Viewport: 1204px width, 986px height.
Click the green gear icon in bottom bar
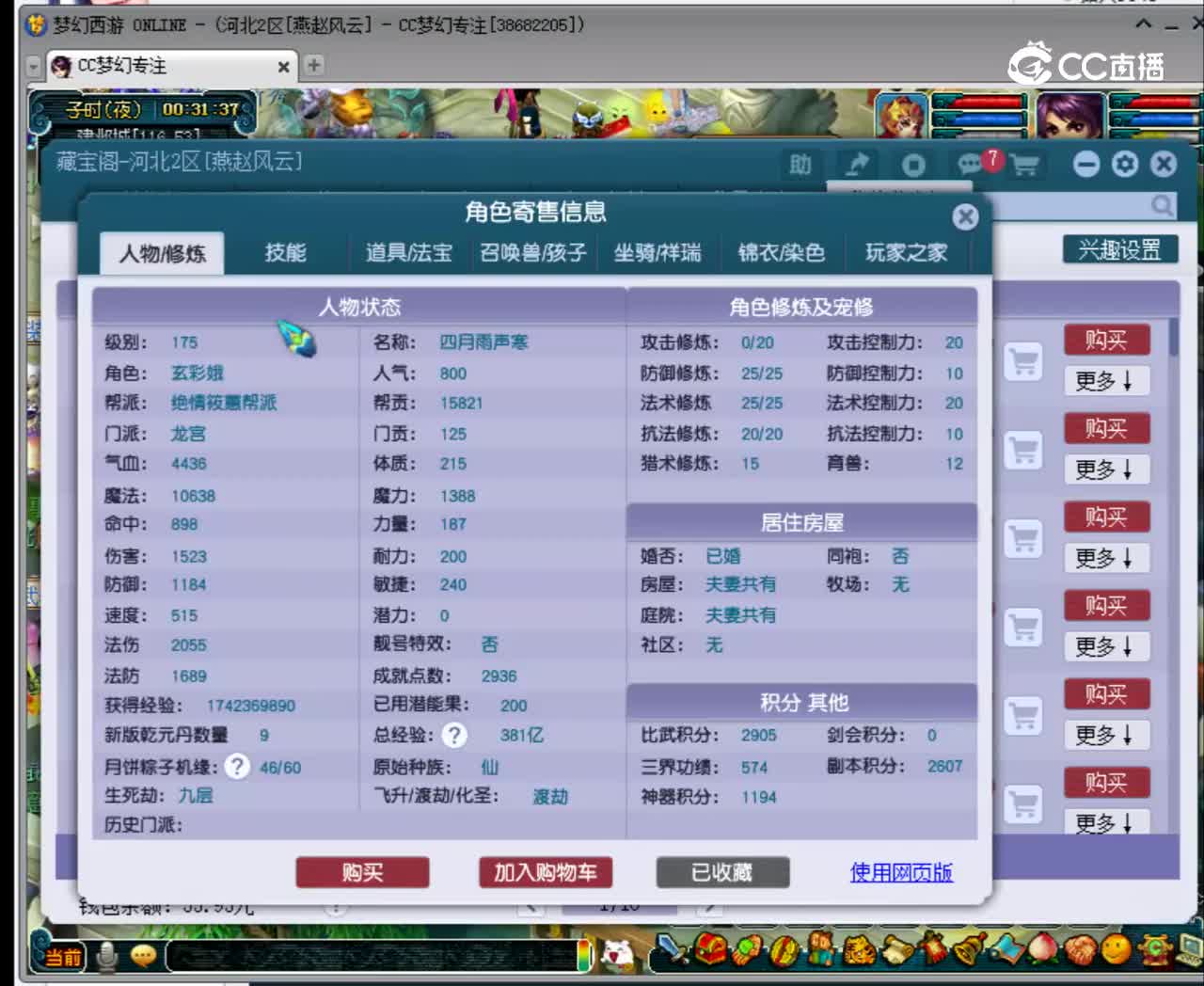(x=1154, y=950)
